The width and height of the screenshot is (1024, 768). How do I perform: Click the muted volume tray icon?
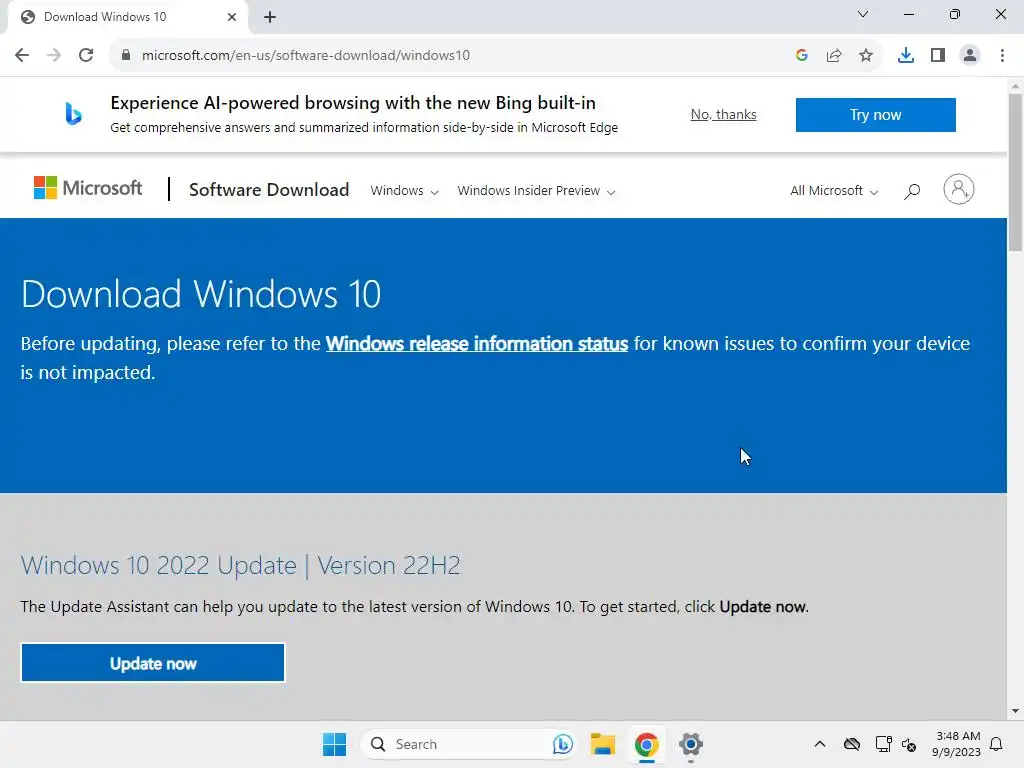click(x=909, y=744)
